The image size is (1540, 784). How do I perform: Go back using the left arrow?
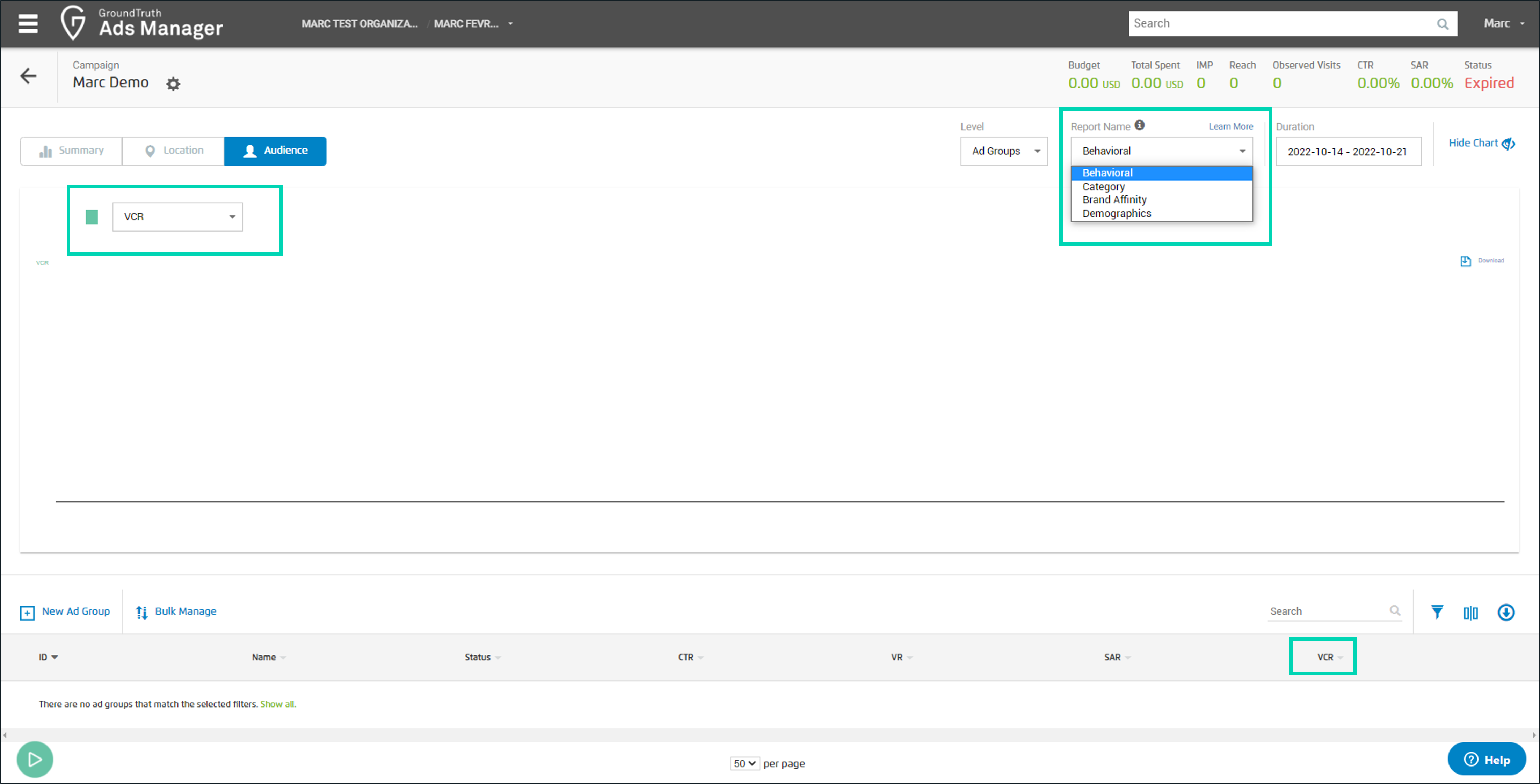coord(29,76)
